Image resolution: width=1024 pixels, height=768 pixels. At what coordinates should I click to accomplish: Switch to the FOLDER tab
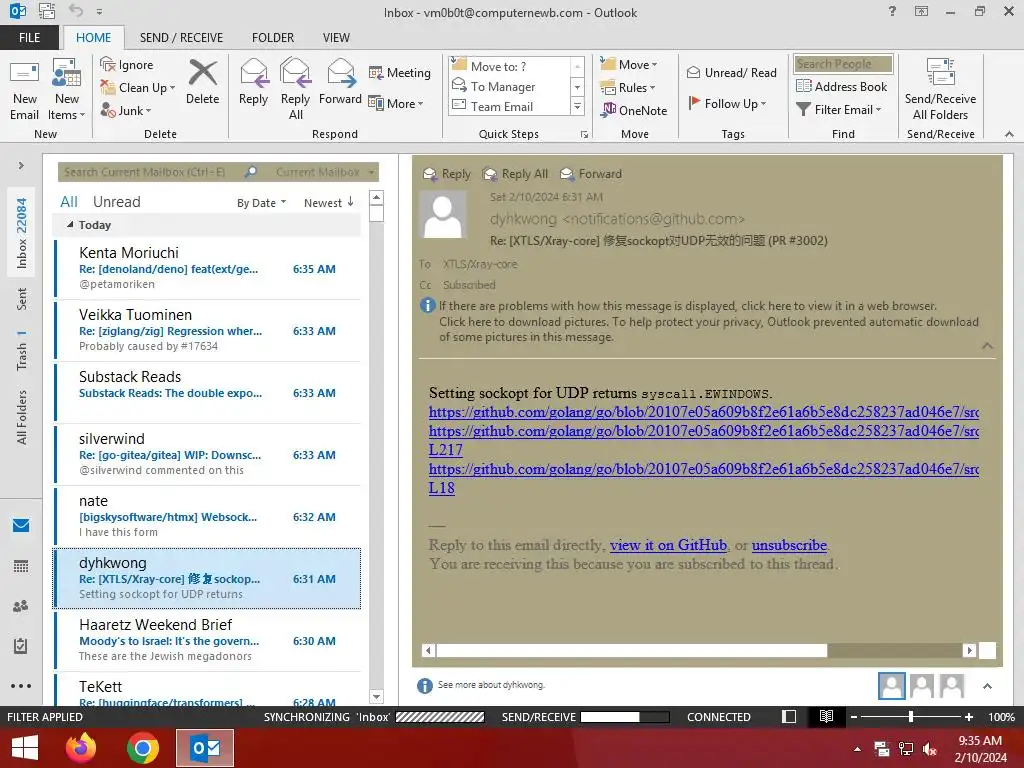[x=273, y=37]
